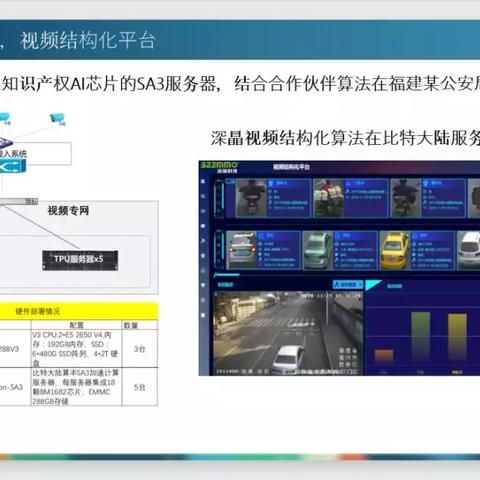Open the partially visible white car snapshot

pyautogui.click(x=469, y=250)
